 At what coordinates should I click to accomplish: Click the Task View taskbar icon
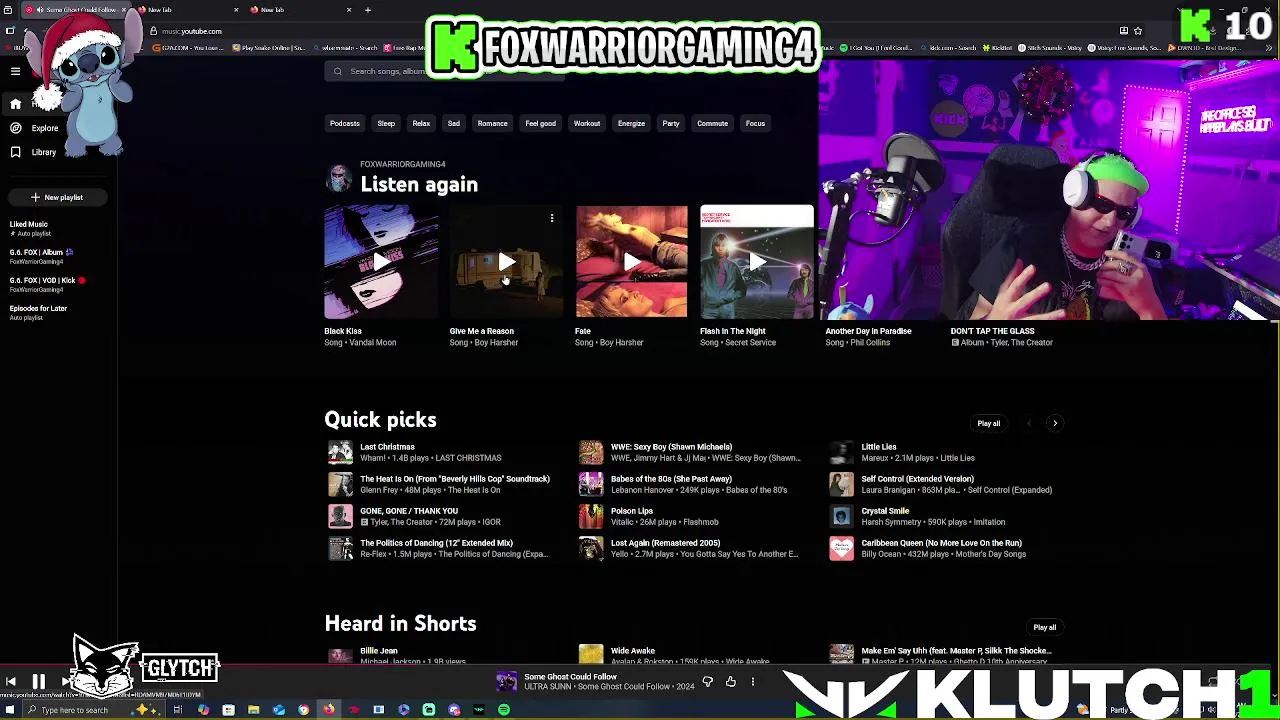point(178,710)
